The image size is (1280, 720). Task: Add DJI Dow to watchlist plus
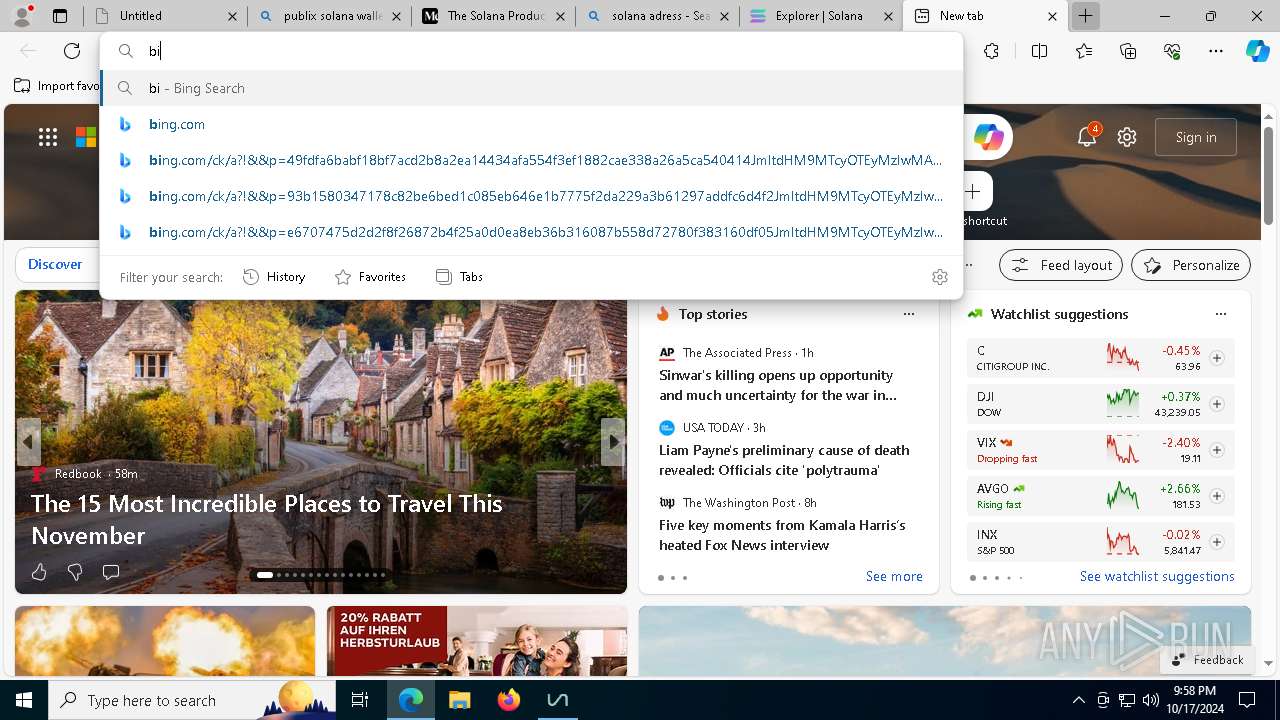[1217, 404]
